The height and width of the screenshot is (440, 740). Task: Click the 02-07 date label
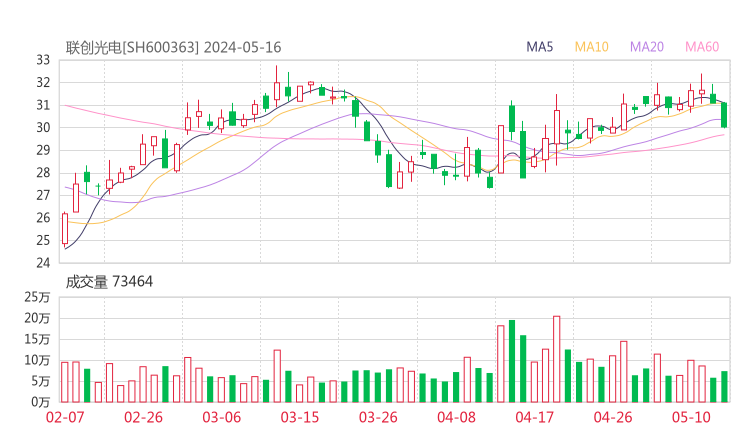tap(65, 417)
